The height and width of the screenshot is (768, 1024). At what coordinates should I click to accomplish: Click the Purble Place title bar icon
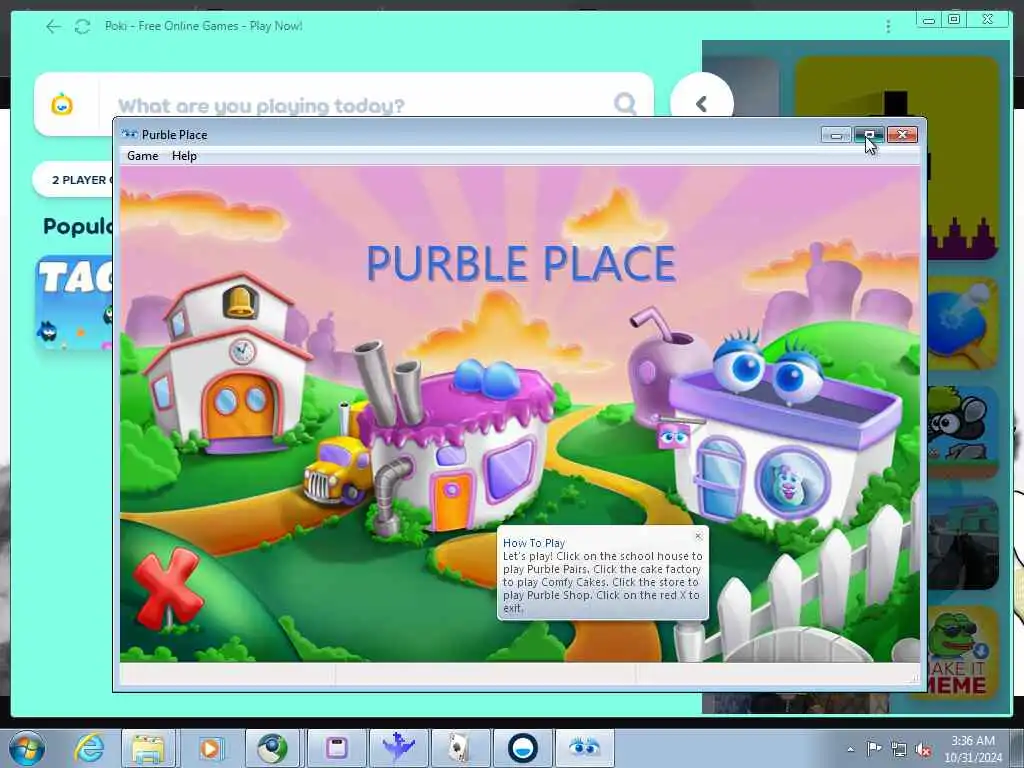[x=129, y=135]
